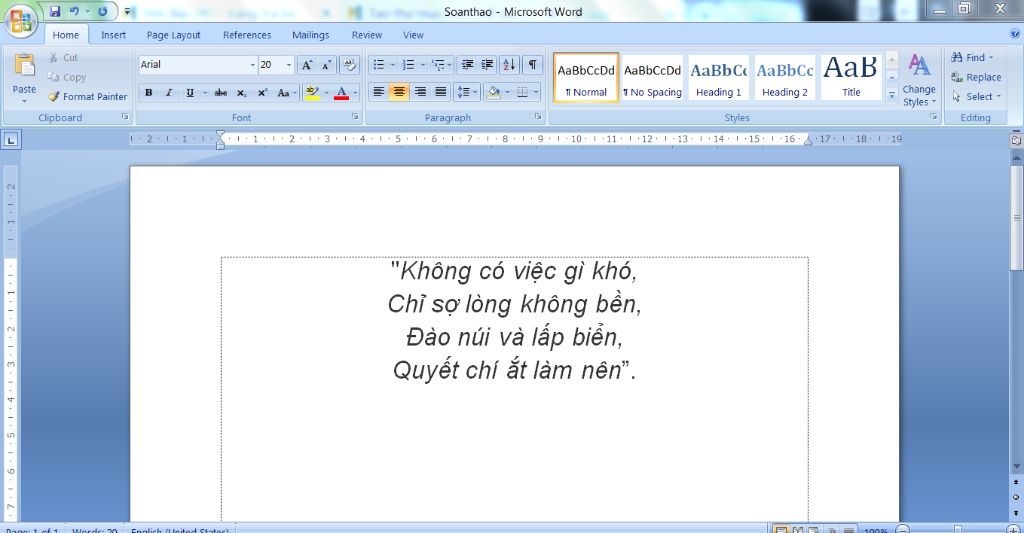Open the Clipboard pane launcher
This screenshot has height=533, width=1024.
coord(125,117)
